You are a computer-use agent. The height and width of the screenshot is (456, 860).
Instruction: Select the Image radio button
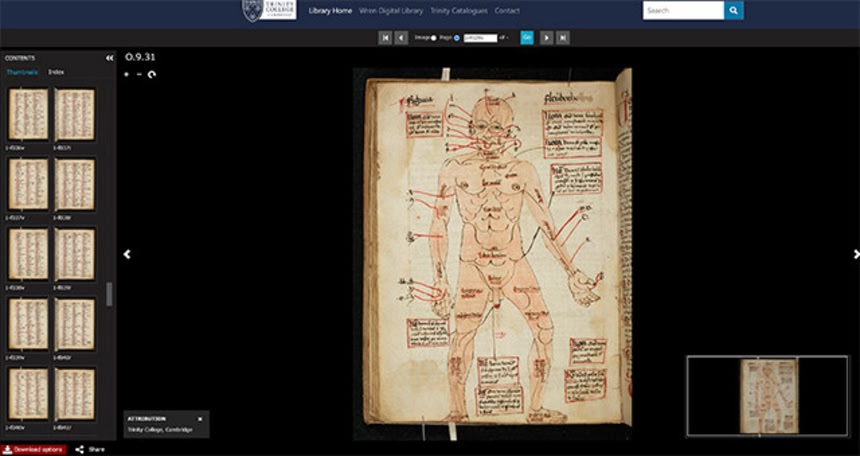tap(433, 38)
